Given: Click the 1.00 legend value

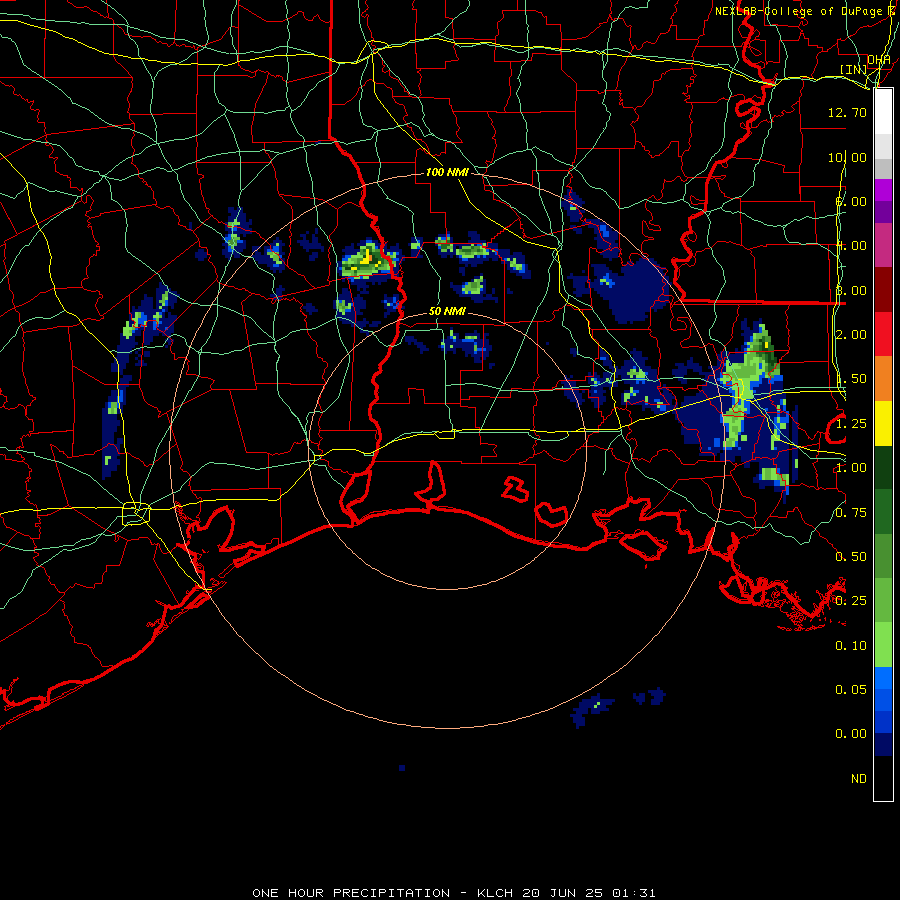Looking at the screenshot, I should [851, 468].
